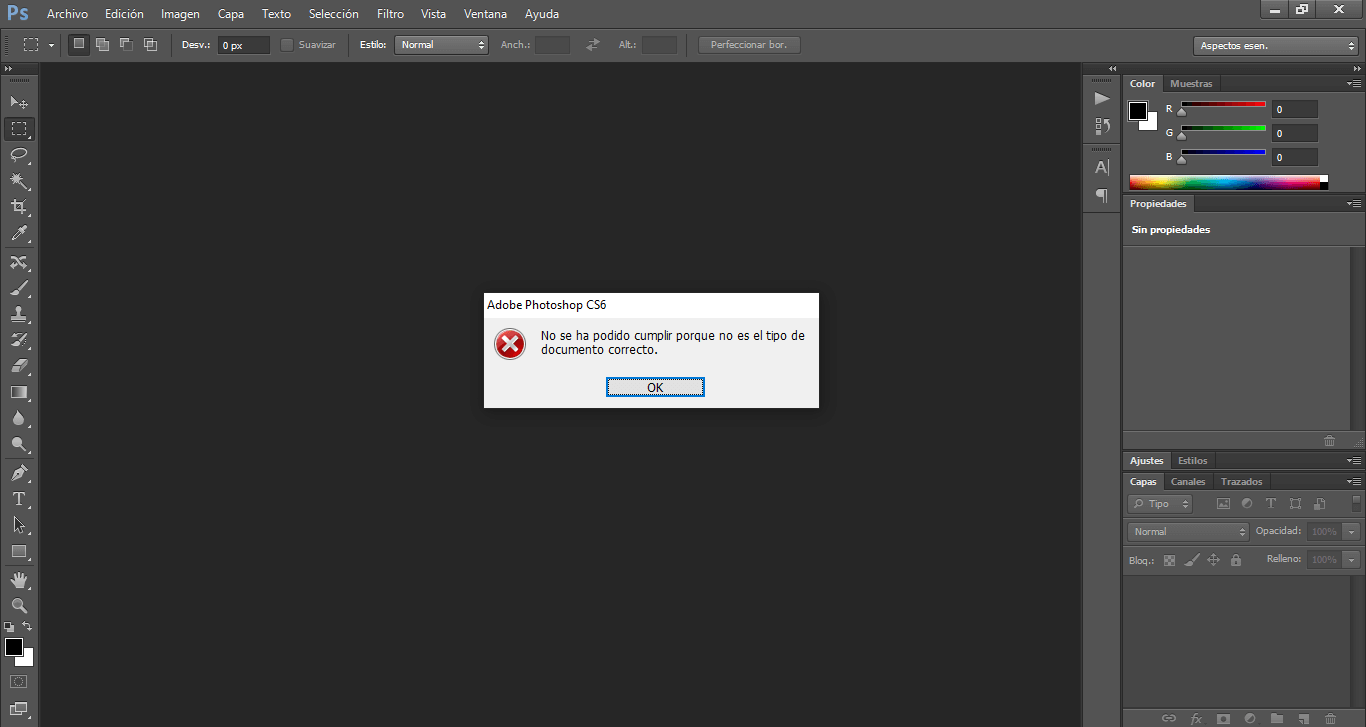
Task: Select the Eyedropper tool
Action: 19,234
